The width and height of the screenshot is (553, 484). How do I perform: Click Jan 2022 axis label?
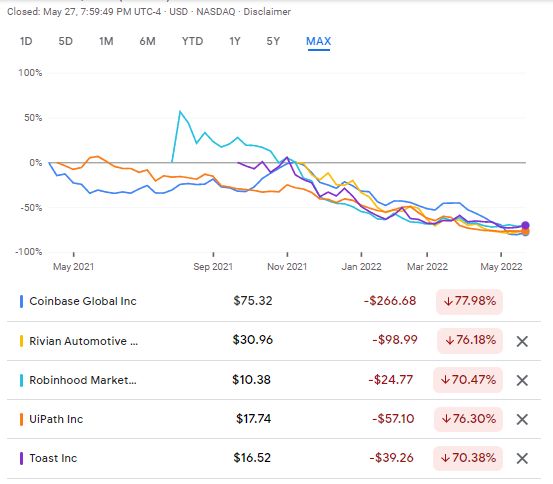(361, 267)
